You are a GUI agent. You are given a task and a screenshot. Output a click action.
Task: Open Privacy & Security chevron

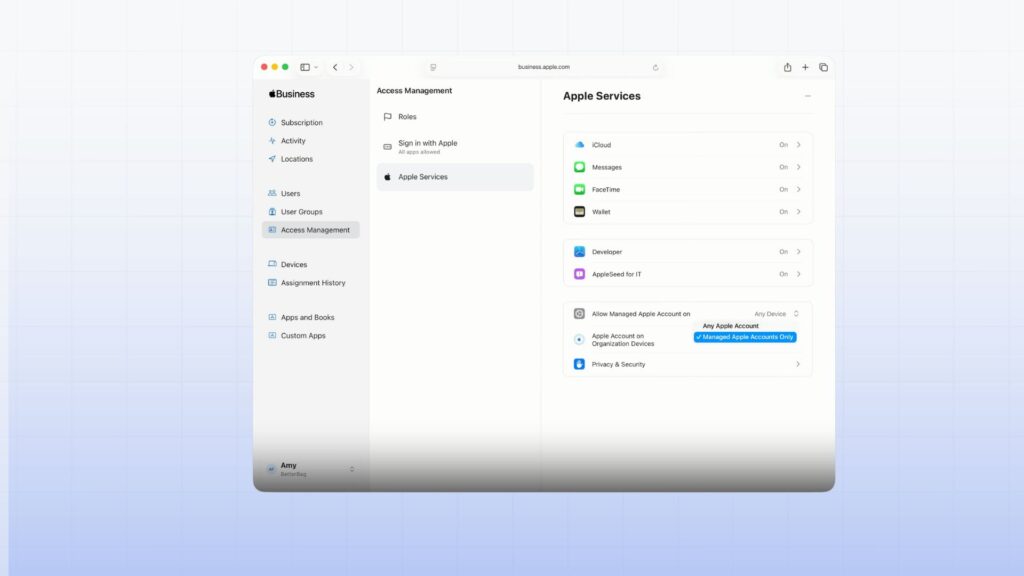[798, 364]
